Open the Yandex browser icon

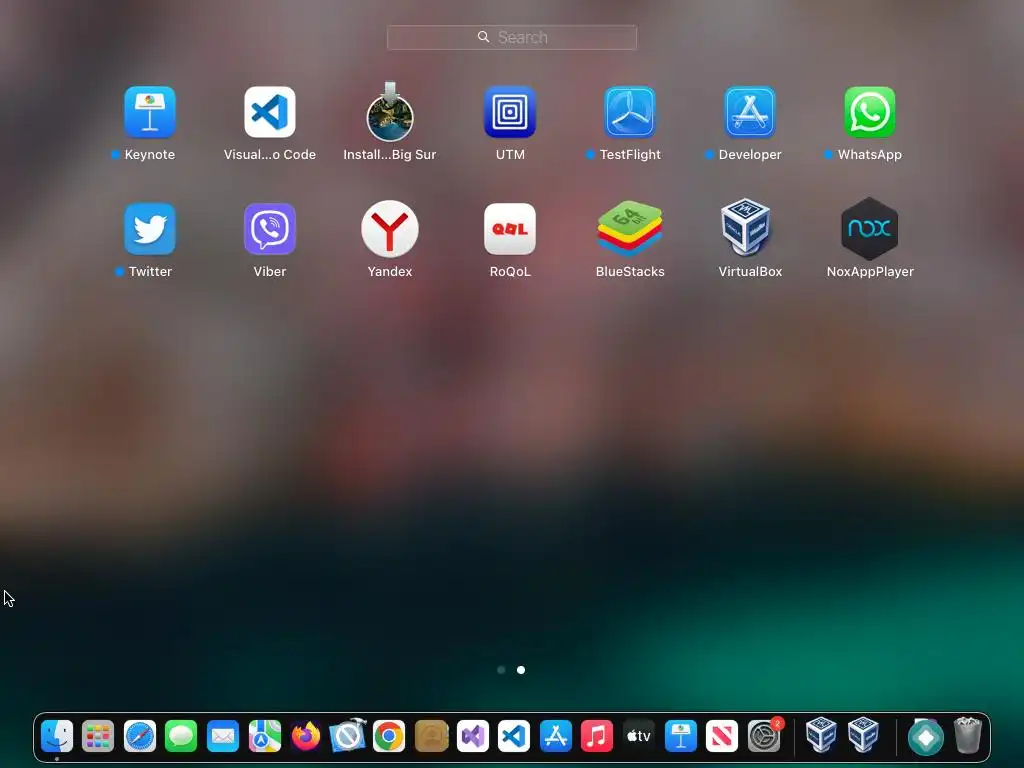390,229
